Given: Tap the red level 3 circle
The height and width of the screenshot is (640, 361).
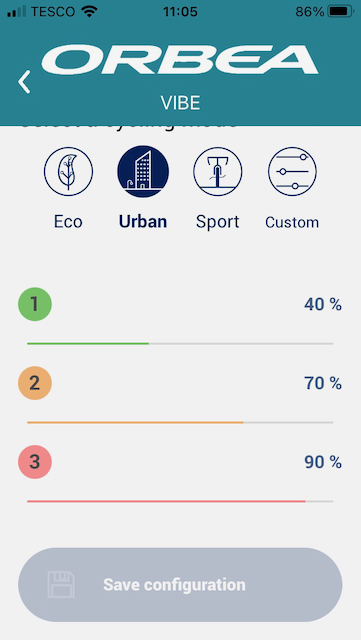Looking at the screenshot, I should [35, 462].
